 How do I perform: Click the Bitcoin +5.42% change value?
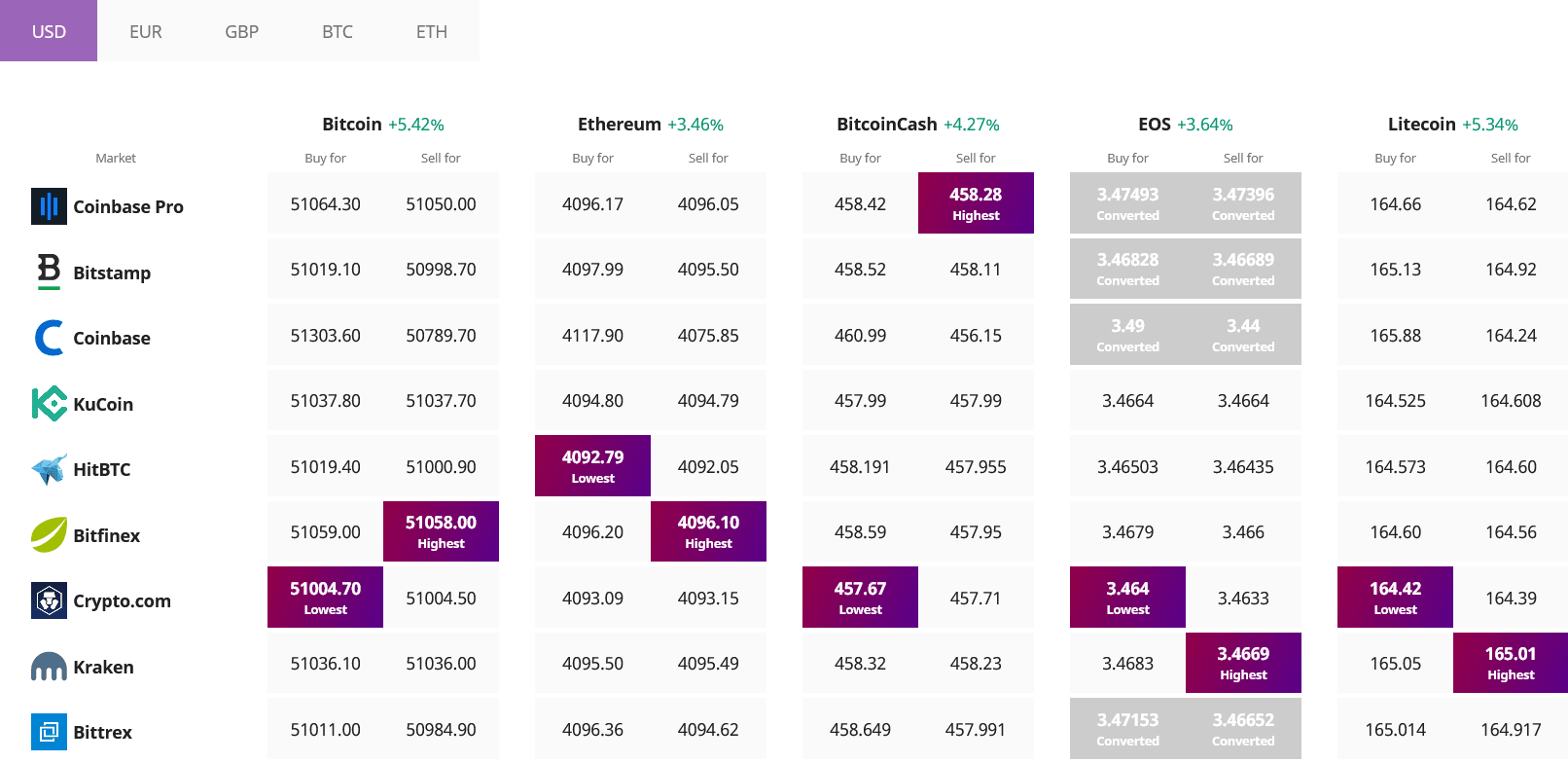pos(416,125)
